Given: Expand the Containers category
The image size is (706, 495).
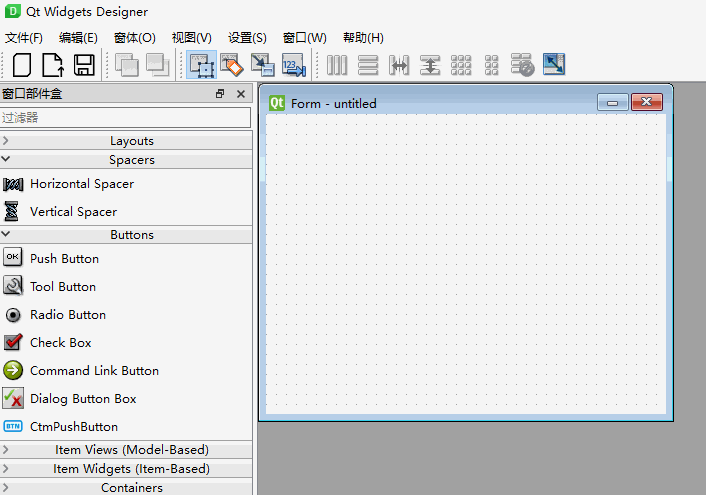Looking at the screenshot, I should 126,487.
